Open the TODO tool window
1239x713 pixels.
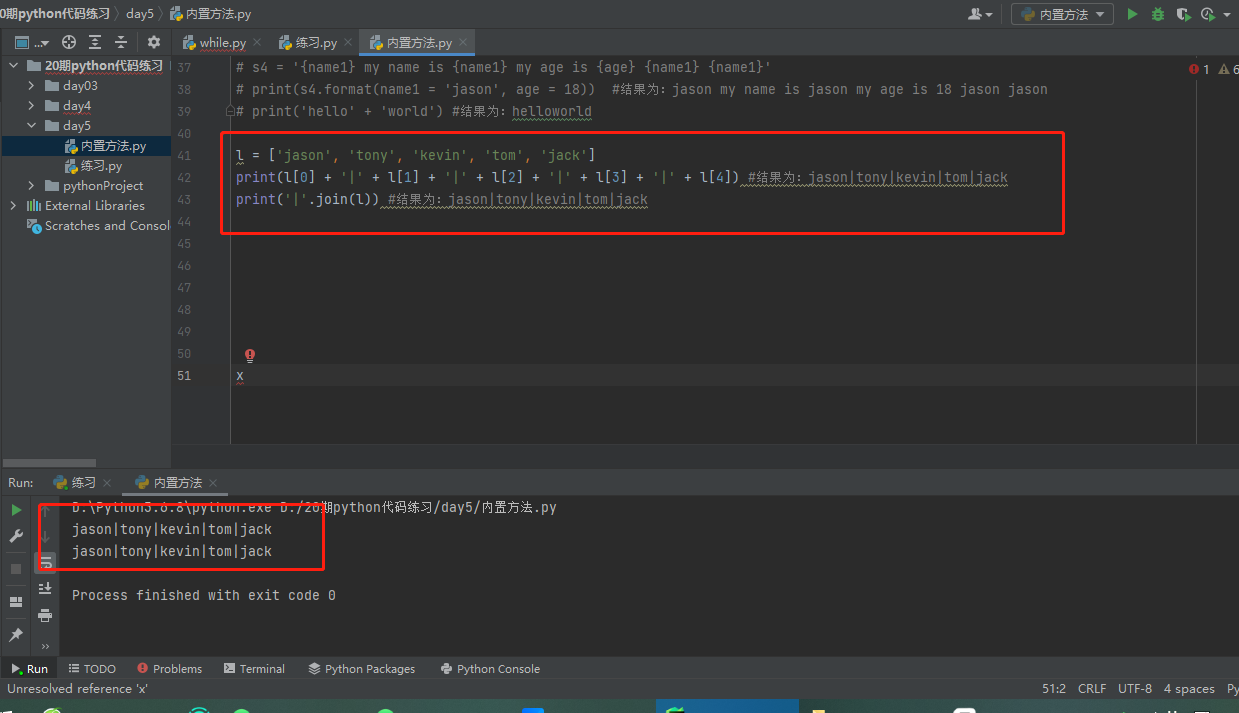(x=92, y=669)
